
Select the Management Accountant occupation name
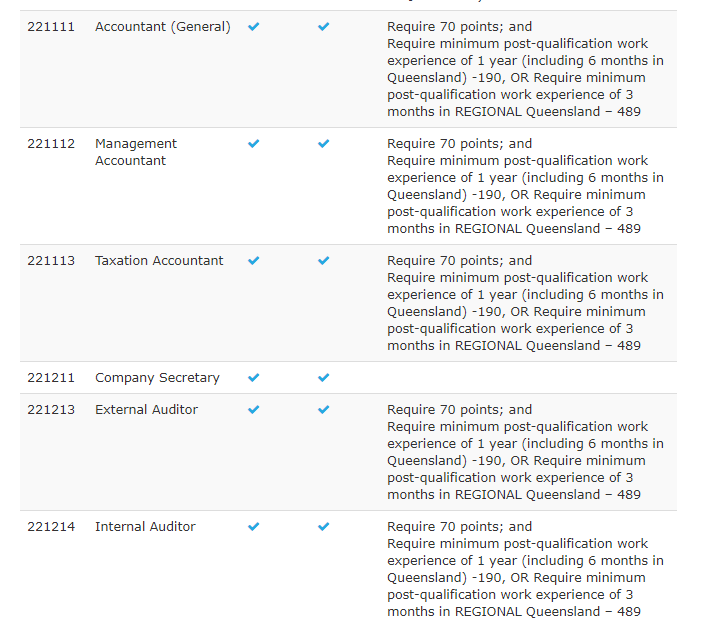(x=136, y=152)
